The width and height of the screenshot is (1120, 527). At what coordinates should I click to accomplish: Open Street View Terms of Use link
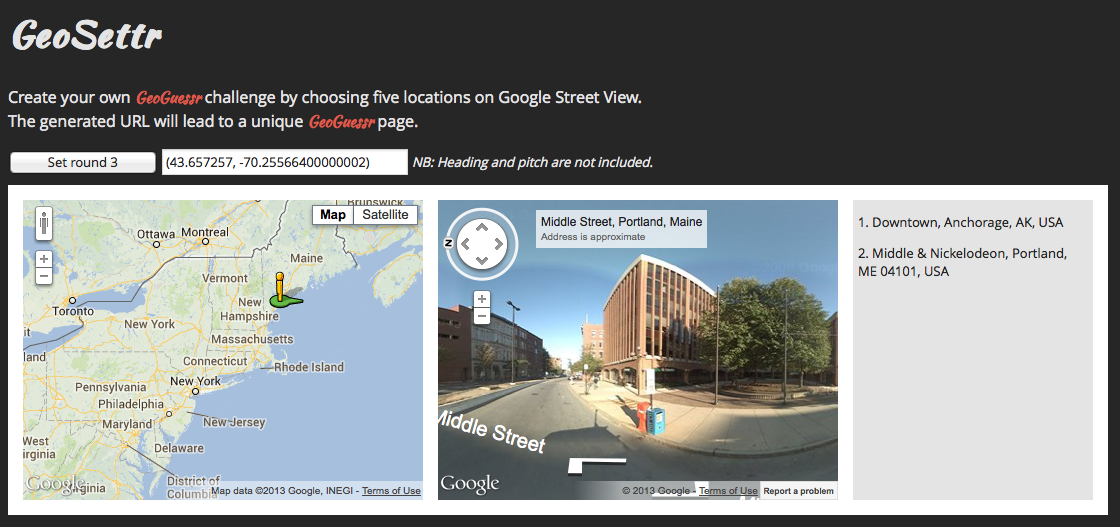728,491
